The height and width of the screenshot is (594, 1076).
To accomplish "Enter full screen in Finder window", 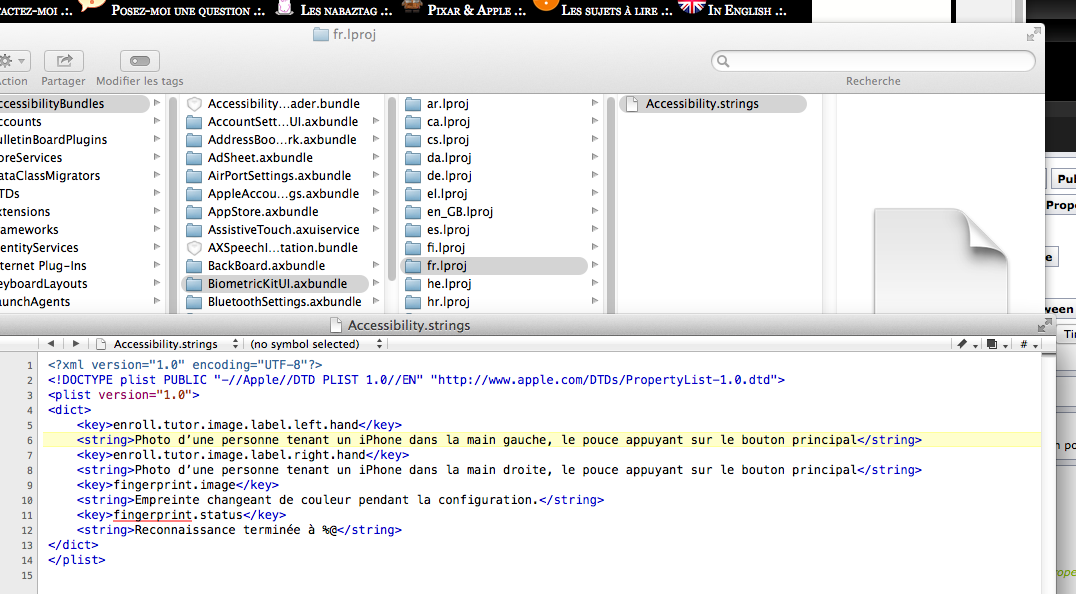I will pos(1032,35).
